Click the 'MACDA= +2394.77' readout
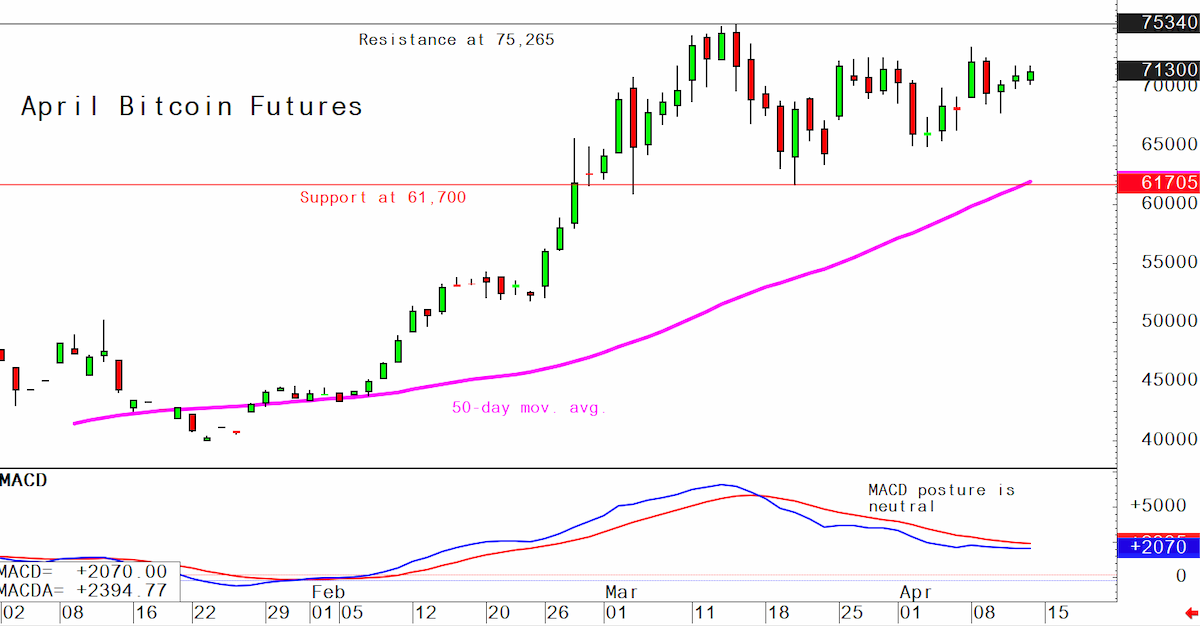 pyautogui.click(x=84, y=589)
